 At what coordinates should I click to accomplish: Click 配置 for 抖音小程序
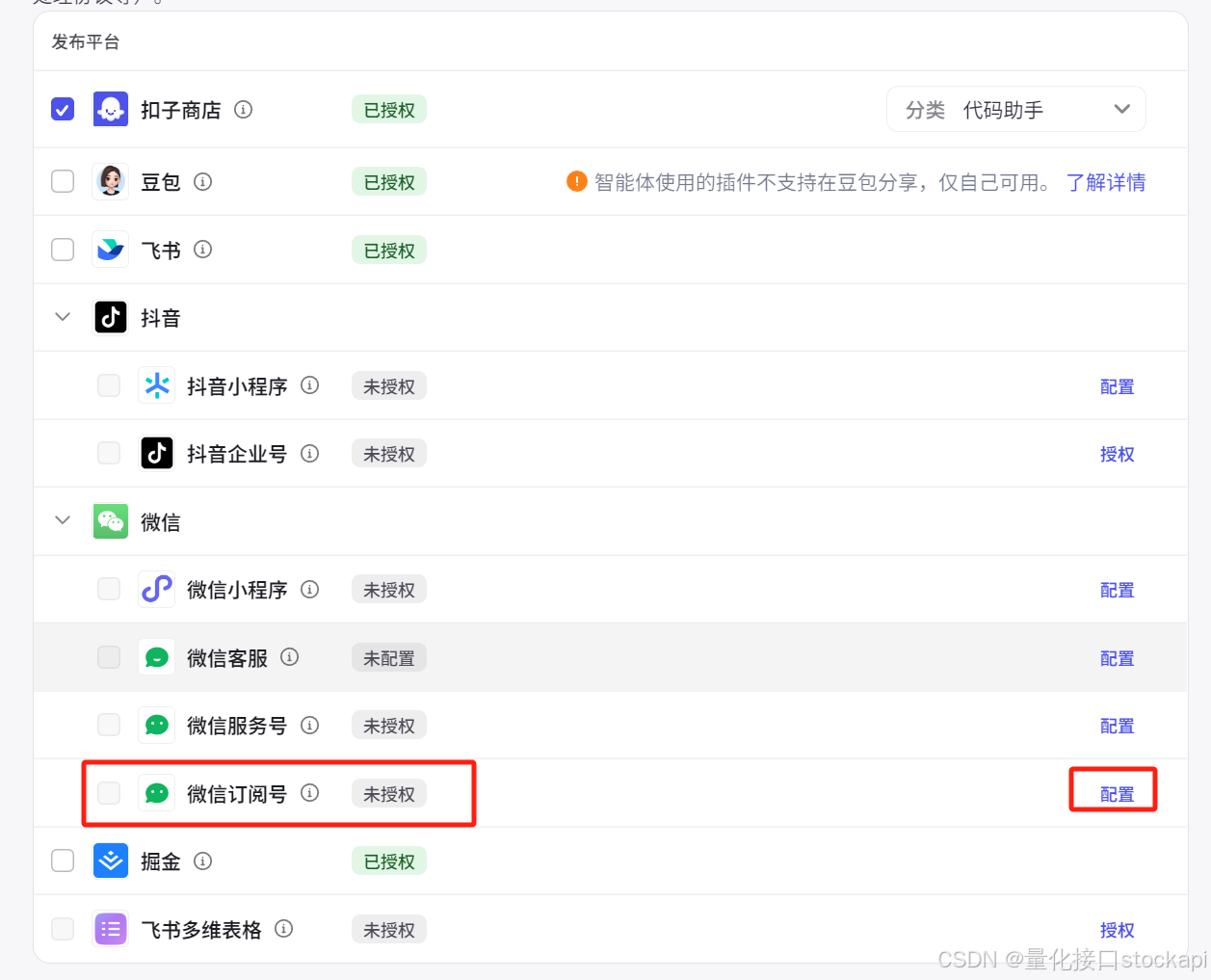click(x=1117, y=386)
